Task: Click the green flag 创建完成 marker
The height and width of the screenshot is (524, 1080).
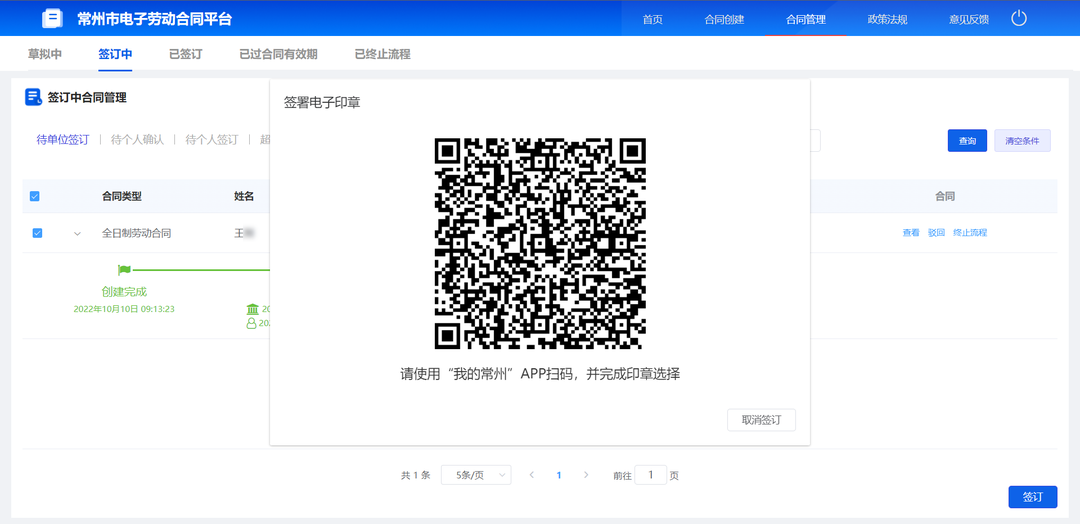Action: pos(124,270)
